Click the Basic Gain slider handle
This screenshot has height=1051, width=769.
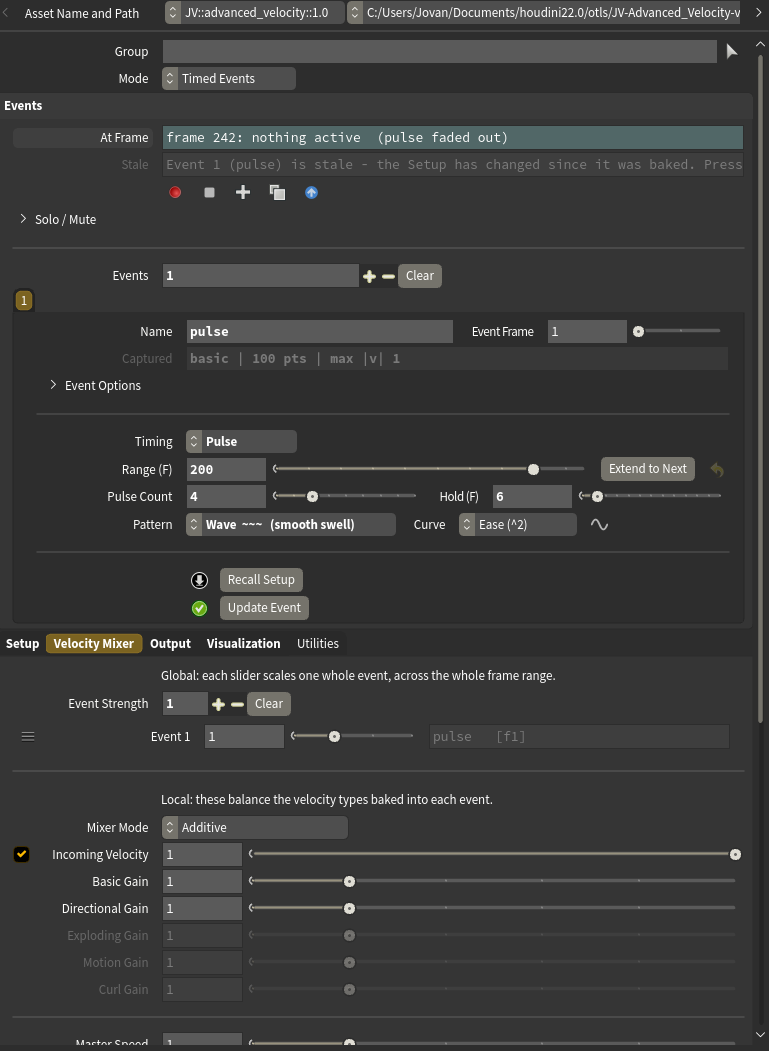(x=349, y=881)
